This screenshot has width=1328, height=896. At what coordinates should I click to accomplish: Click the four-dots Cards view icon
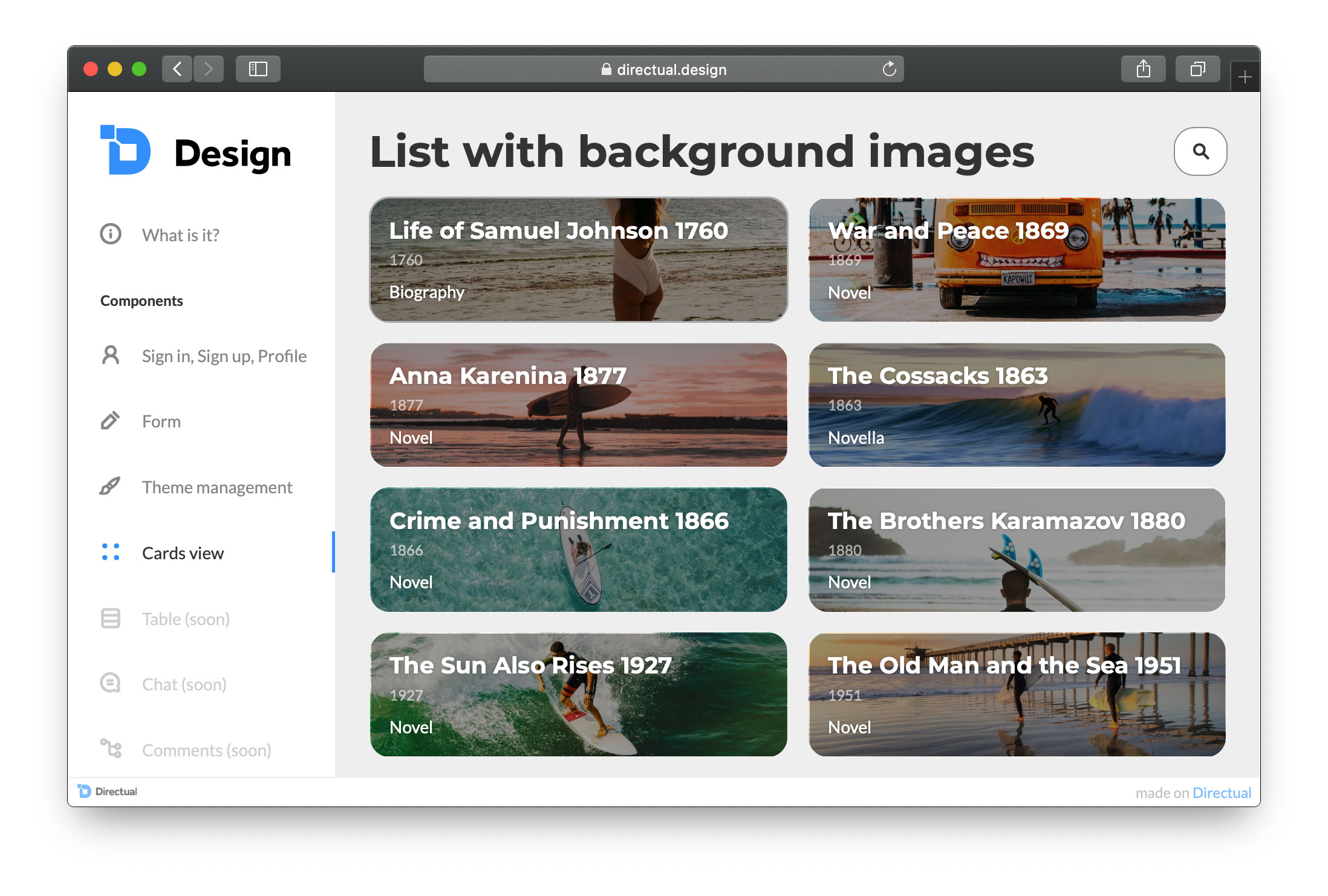[111, 552]
